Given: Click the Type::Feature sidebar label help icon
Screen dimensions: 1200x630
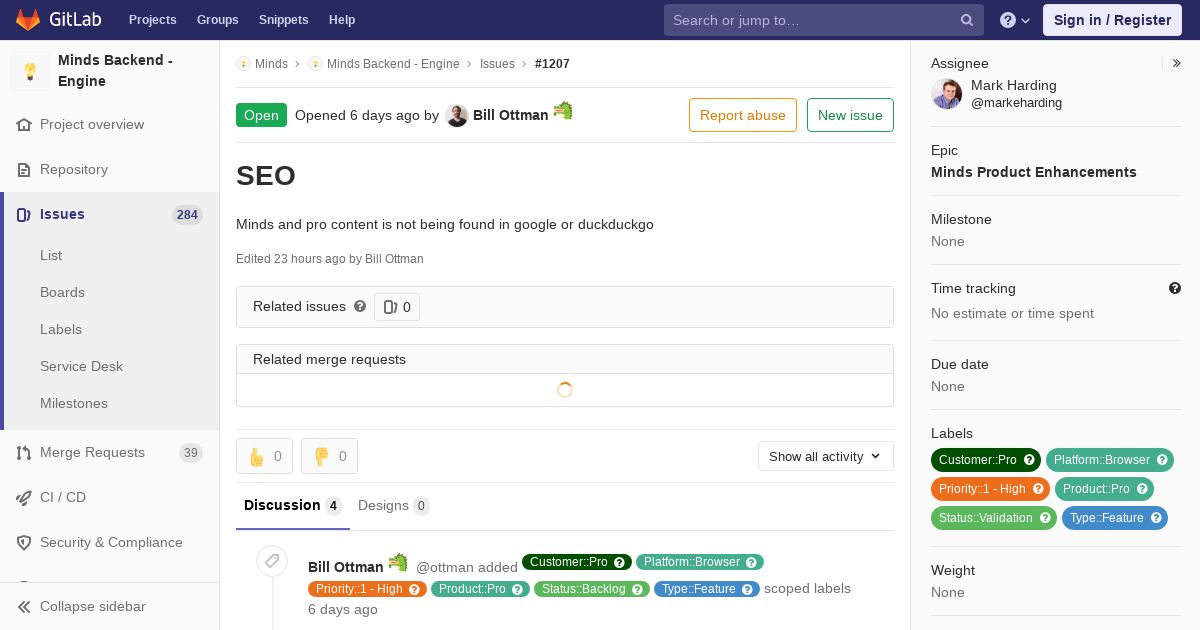Looking at the screenshot, I should click(1156, 518).
